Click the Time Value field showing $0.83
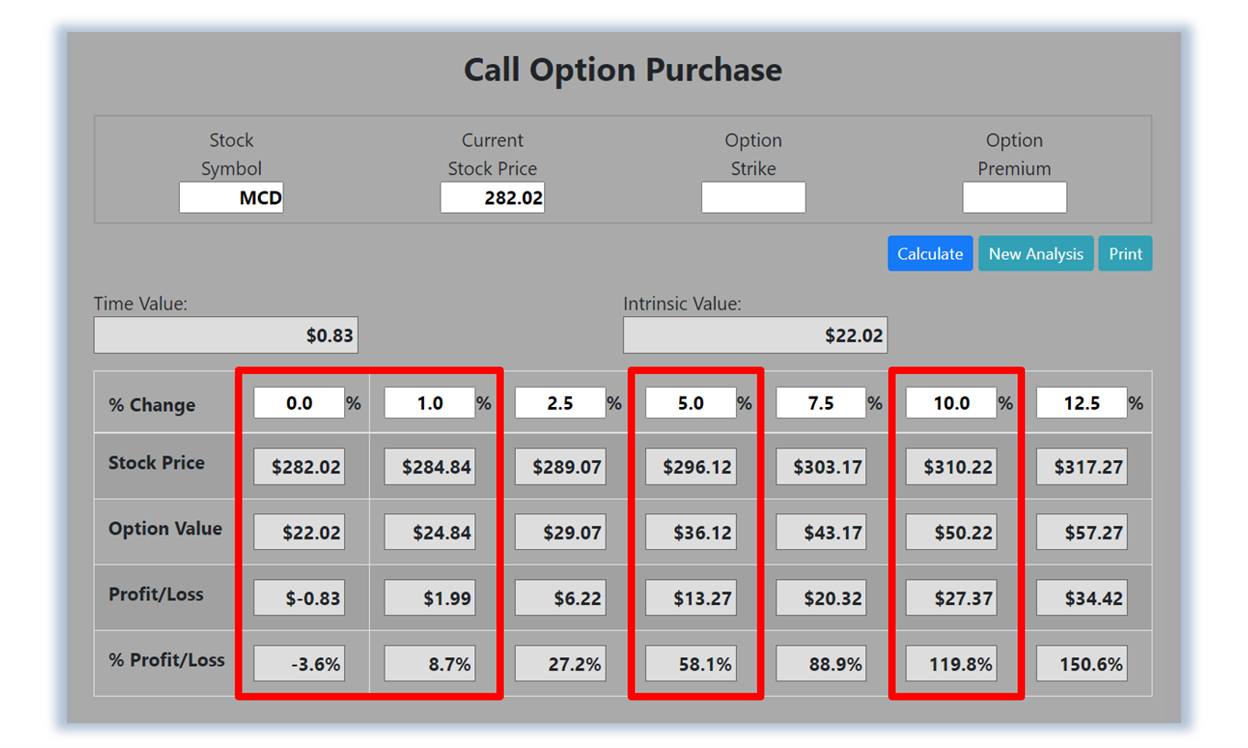Viewport: 1248px width, 748px height. point(226,336)
